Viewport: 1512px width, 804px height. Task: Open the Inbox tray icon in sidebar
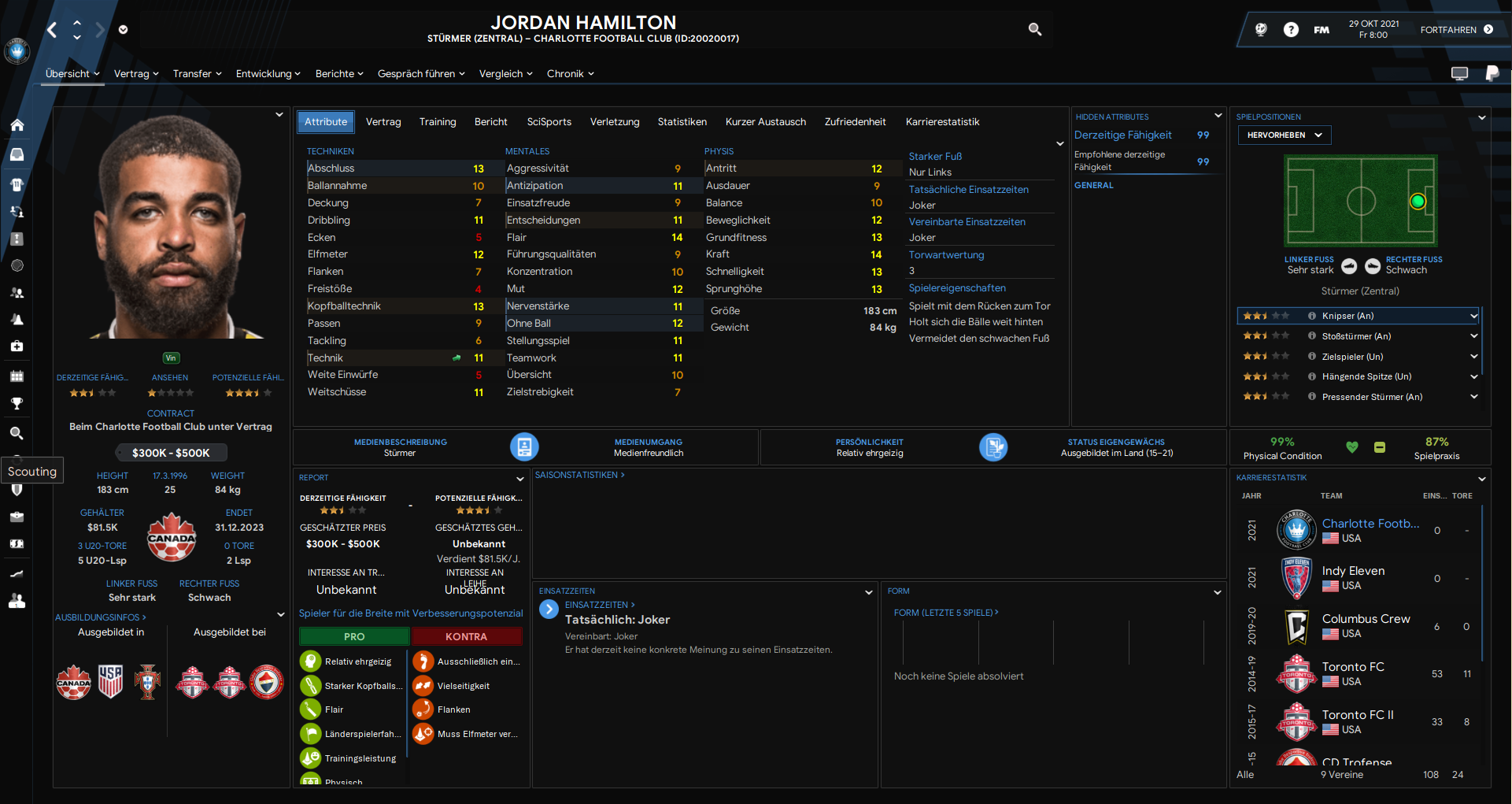[17, 155]
